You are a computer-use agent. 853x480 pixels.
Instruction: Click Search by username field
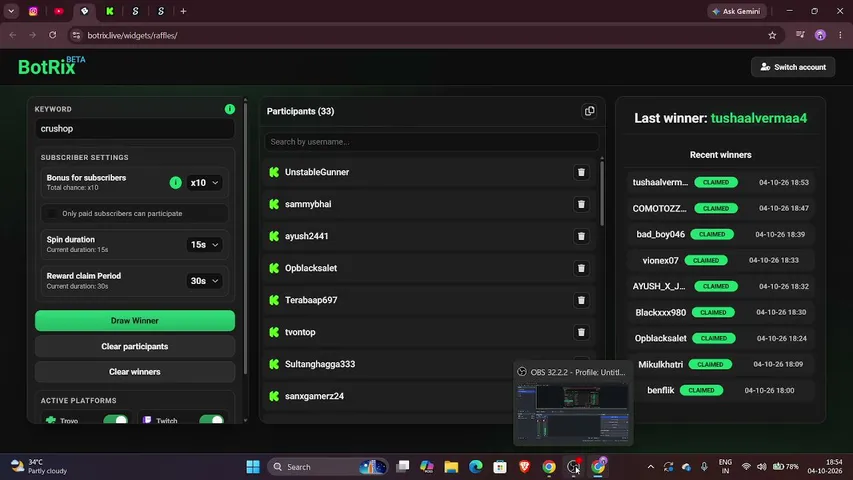tap(431, 141)
